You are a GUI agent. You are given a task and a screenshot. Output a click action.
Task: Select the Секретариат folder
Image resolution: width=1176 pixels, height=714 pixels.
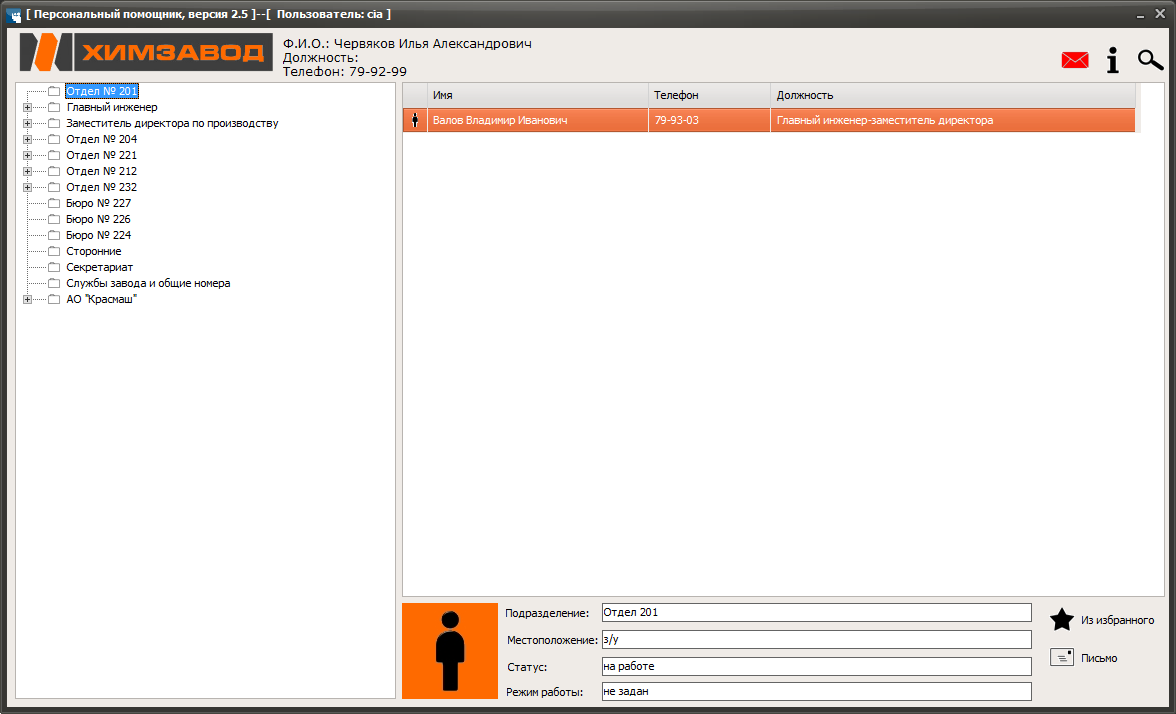pos(99,267)
